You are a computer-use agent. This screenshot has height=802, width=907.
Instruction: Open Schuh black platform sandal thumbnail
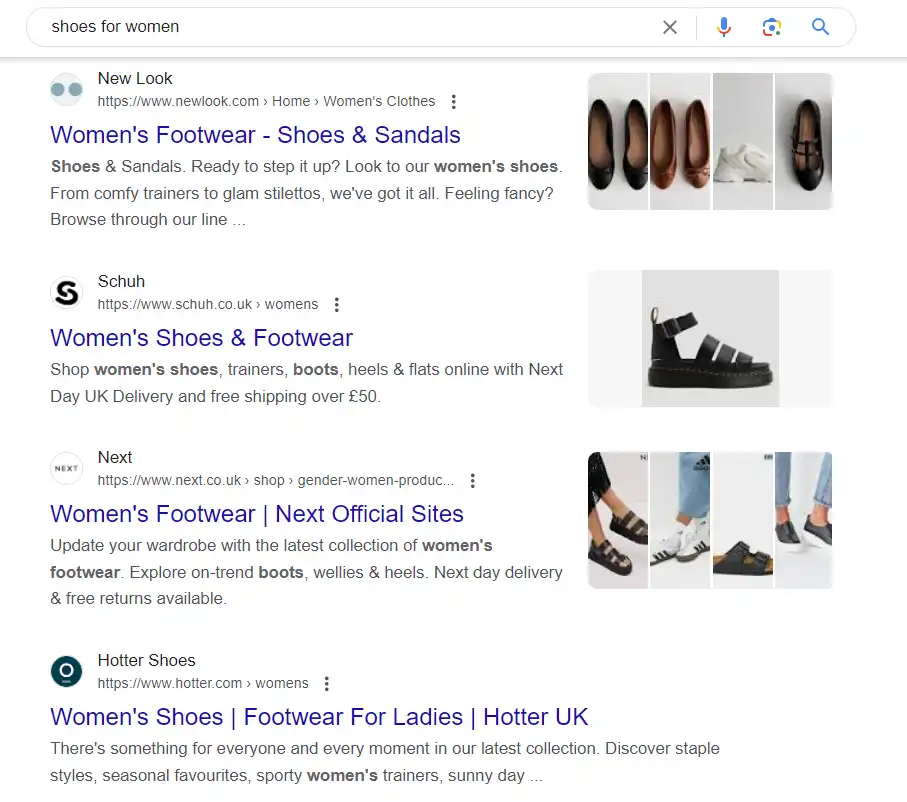pos(710,339)
